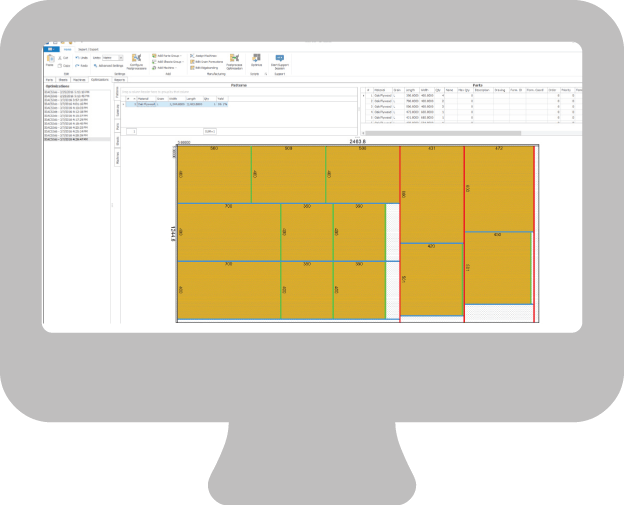This screenshot has height=505, width=624.
Task: Launch Start Support Session
Action: (279, 60)
